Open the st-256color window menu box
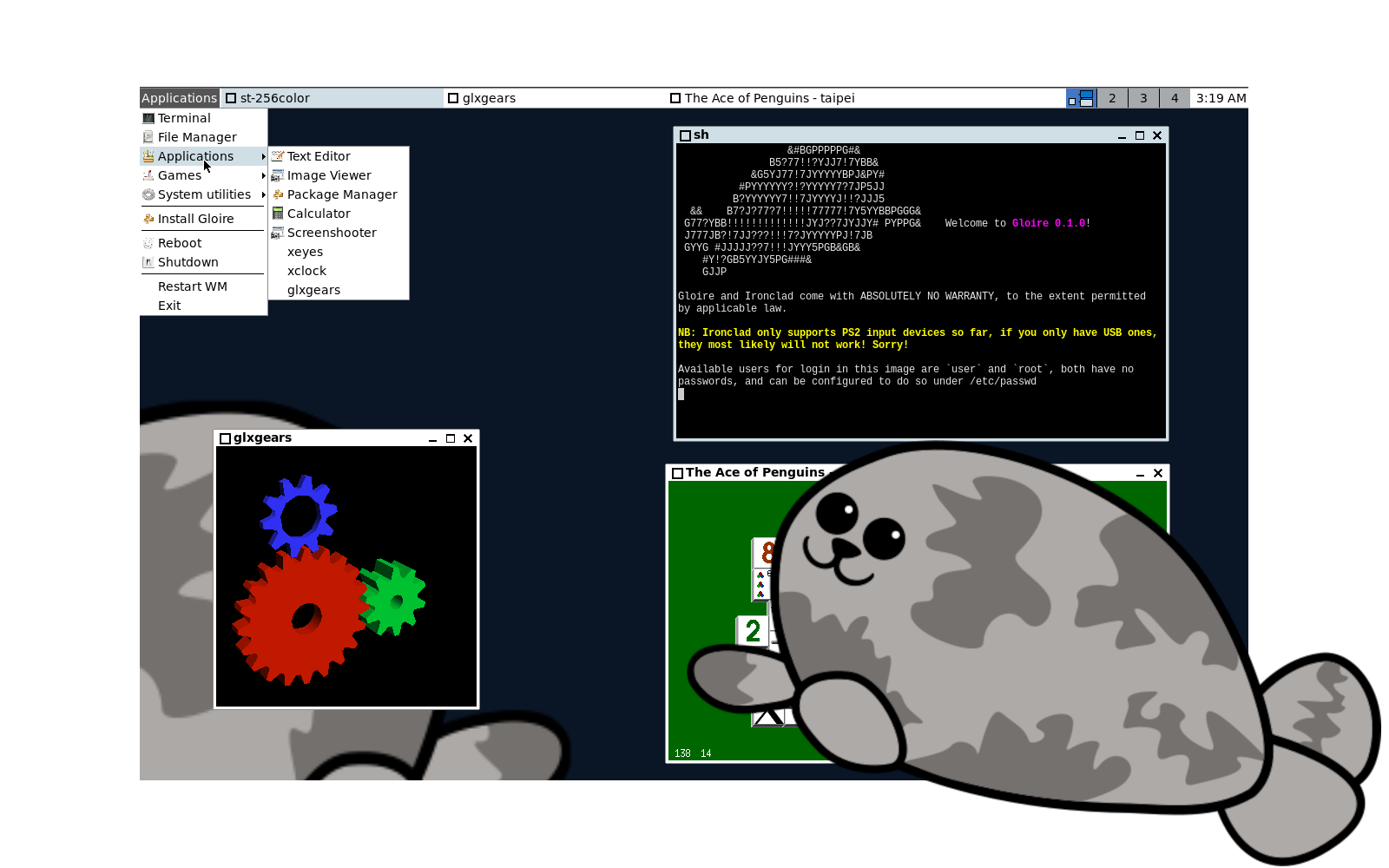 230,97
